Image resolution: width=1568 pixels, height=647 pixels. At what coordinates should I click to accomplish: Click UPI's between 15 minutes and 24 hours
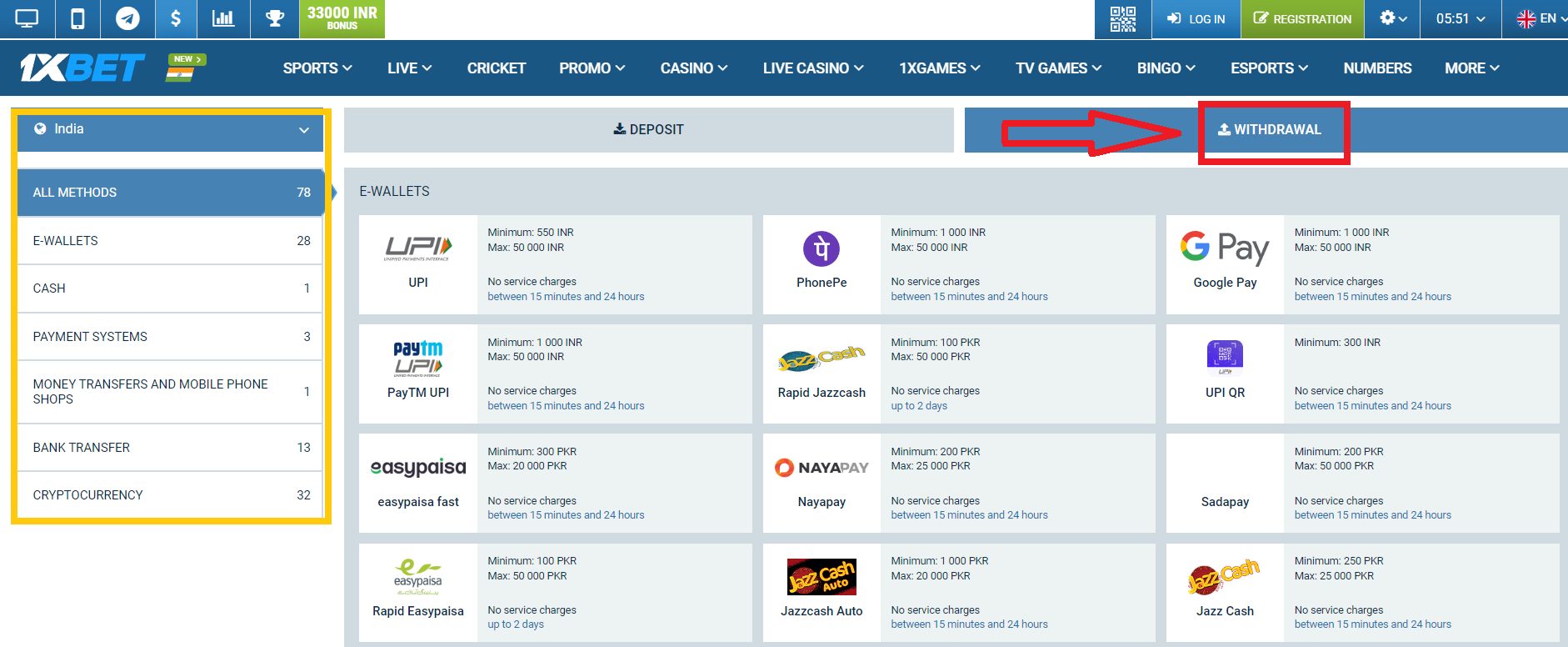coord(566,297)
